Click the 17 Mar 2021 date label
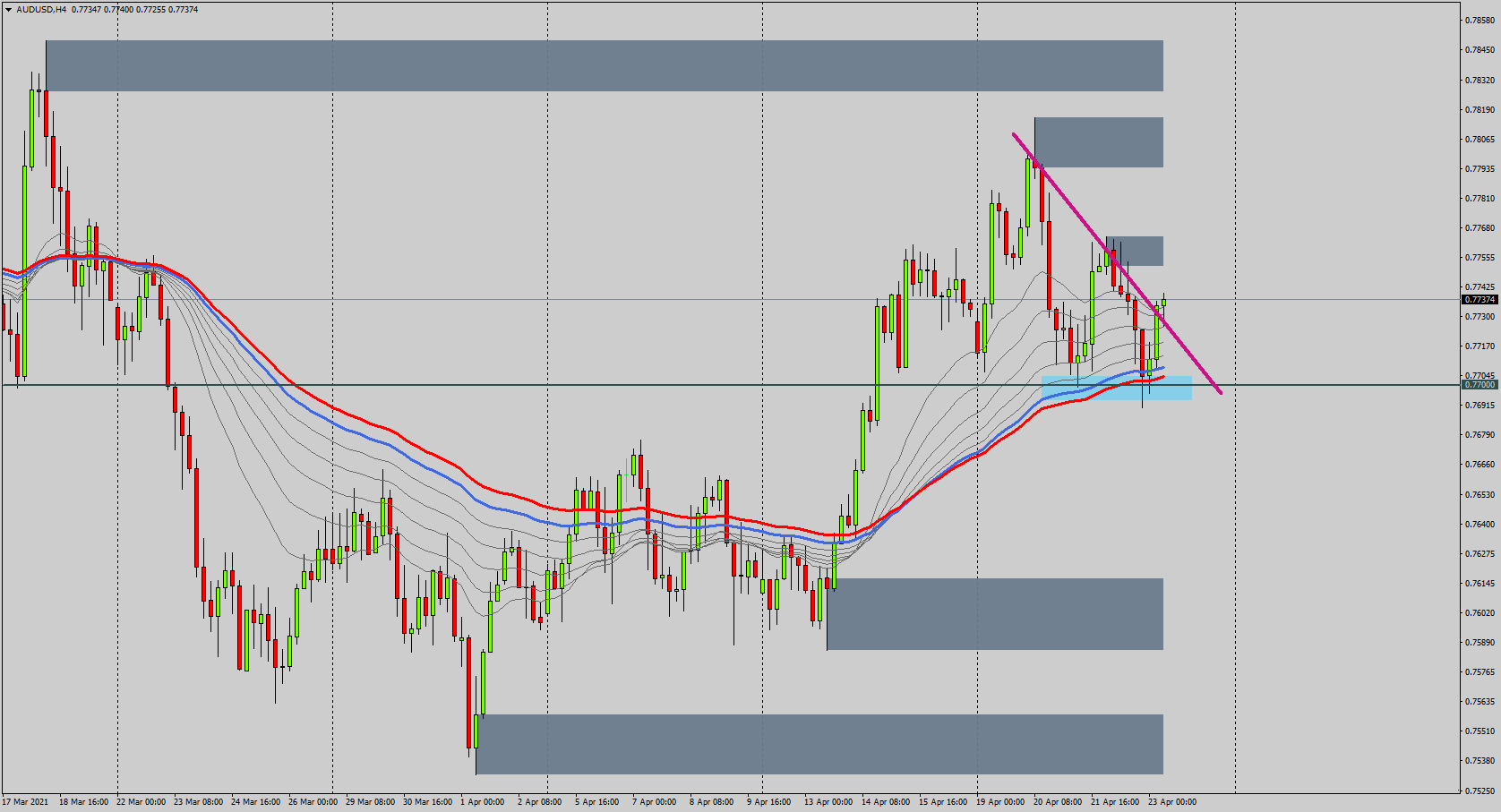Image resolution: width=1501 pixels, height=812 pixels. click(26, 802)
